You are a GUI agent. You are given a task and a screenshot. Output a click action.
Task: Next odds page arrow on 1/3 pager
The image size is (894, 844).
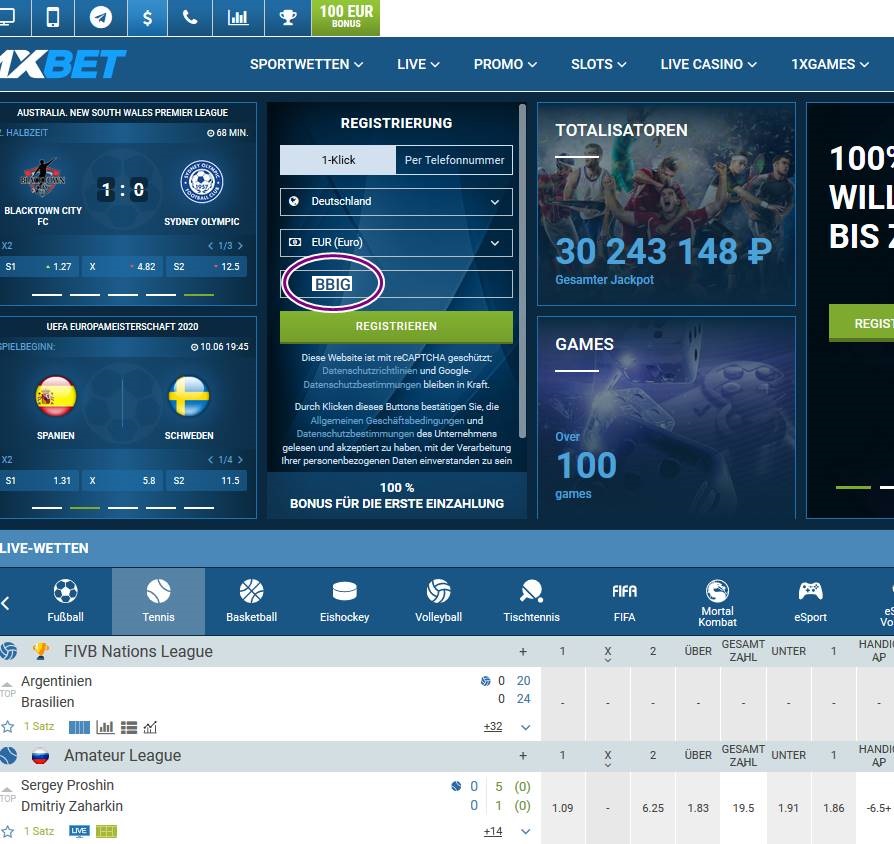point(241,246)
